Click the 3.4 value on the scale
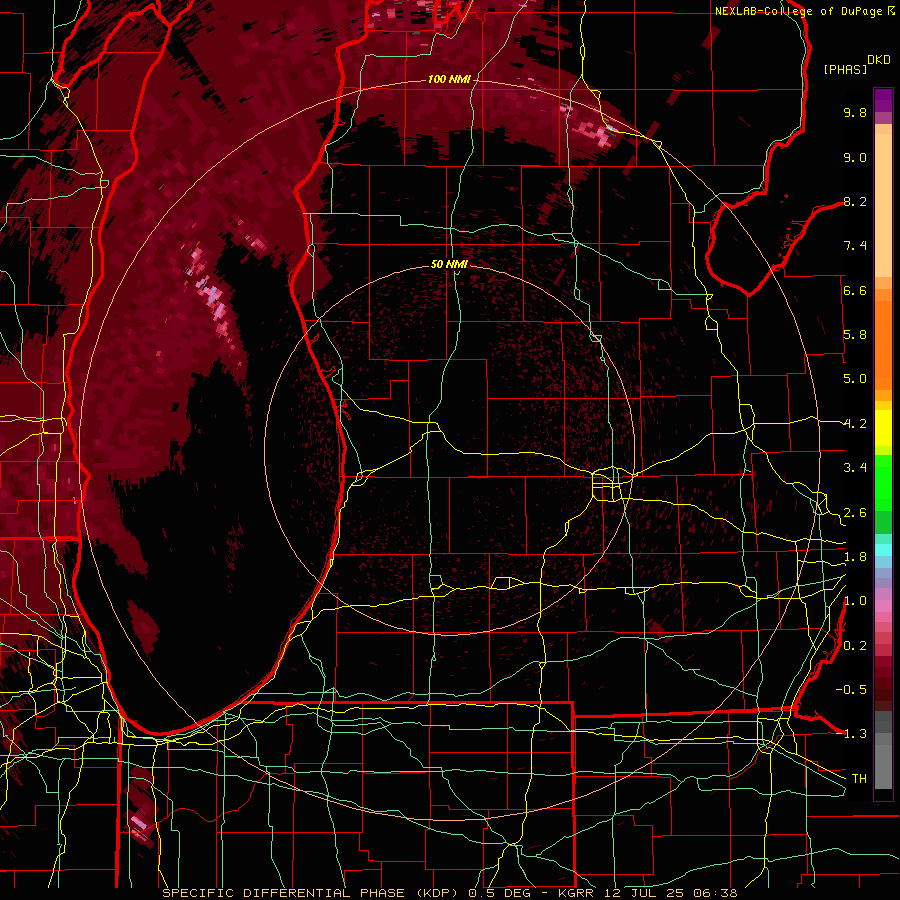Screen dimensions: 900x900 click(855, 468)
